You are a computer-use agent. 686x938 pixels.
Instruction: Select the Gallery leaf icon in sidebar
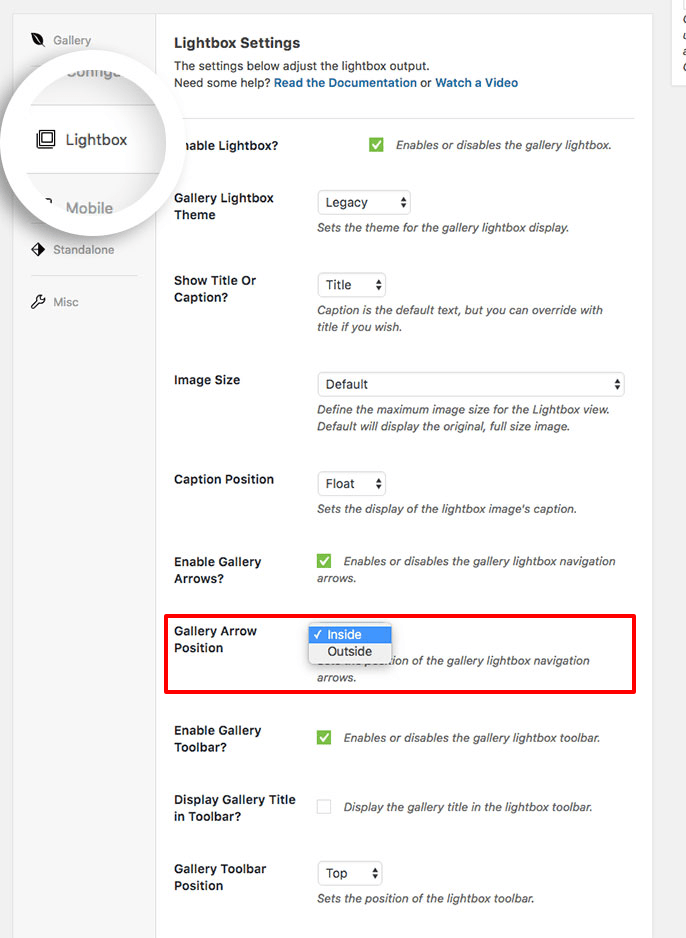click(37, 39)
